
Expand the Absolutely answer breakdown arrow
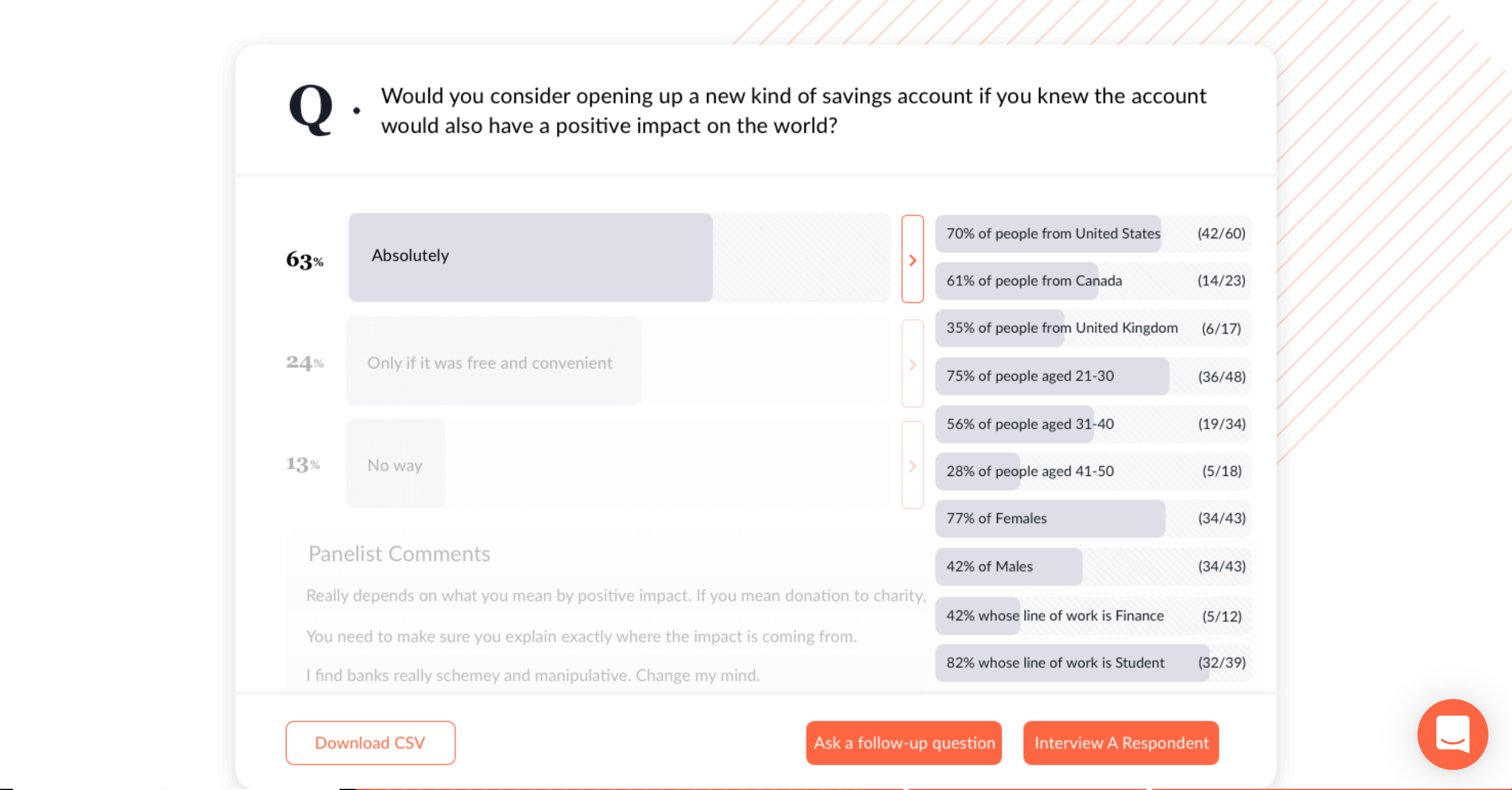913,259
